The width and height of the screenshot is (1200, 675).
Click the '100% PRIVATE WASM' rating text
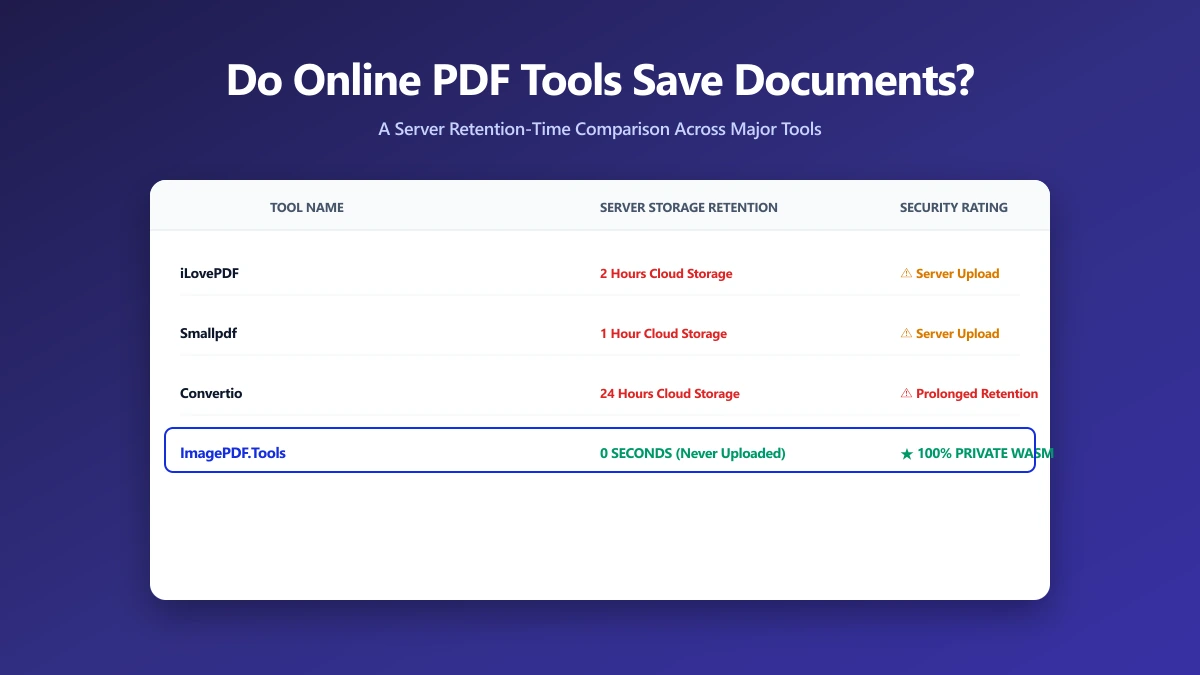(x=985, y=453)
